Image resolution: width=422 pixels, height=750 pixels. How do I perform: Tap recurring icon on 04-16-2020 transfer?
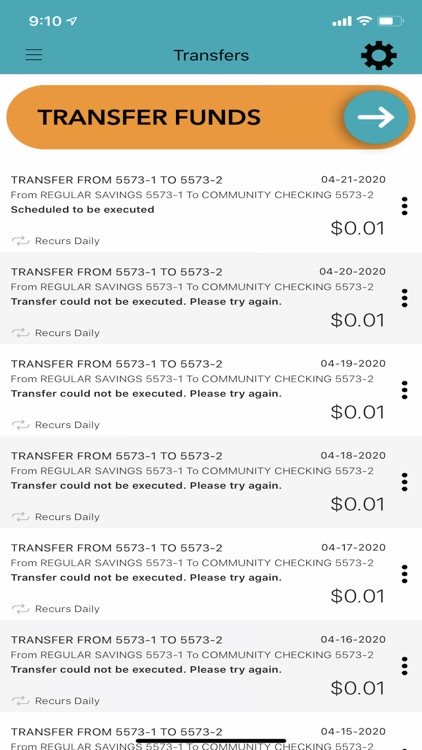pyautogui.click(x=21, y=701)
